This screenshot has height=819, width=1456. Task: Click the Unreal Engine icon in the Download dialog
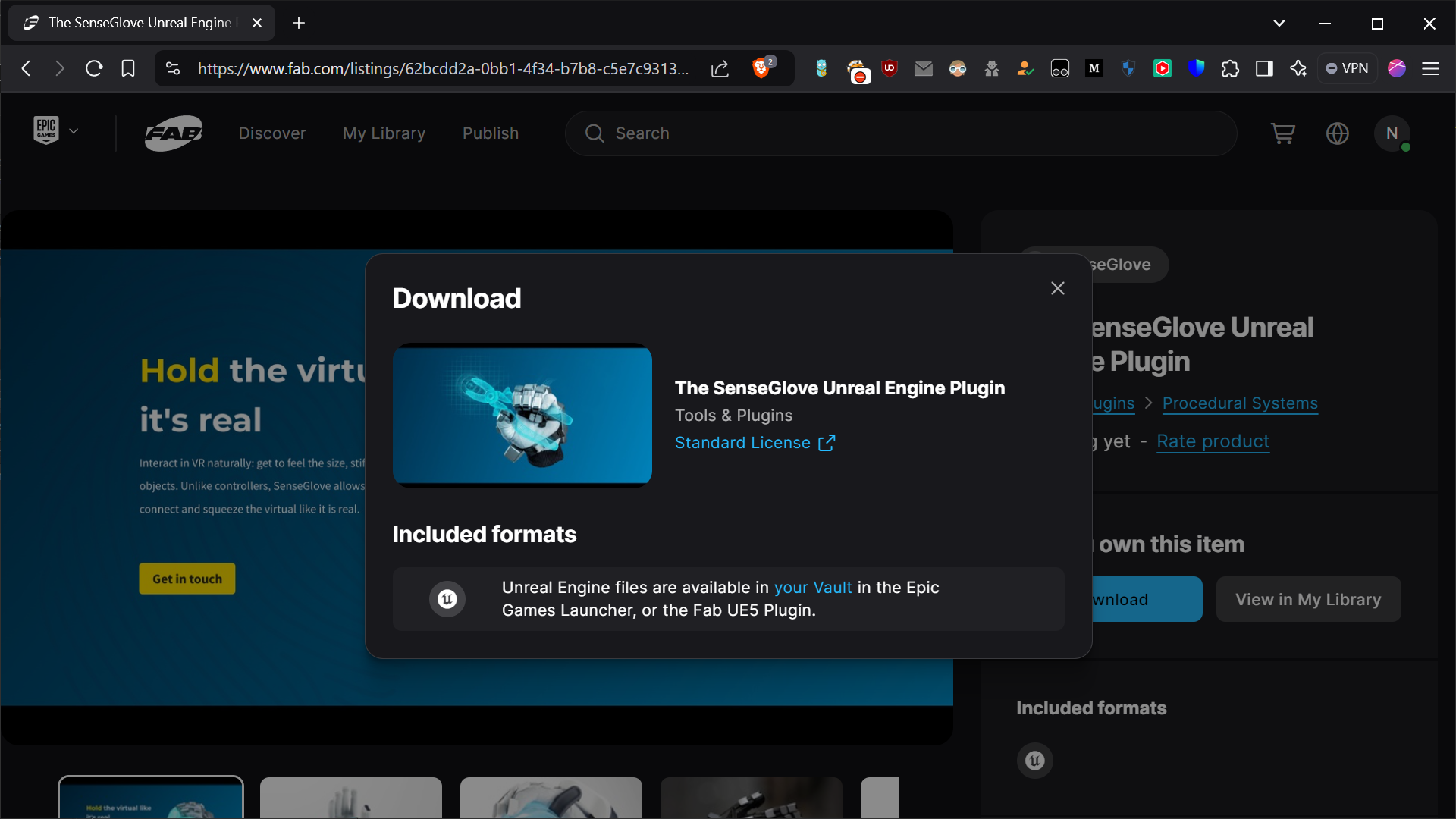[447, 598]
